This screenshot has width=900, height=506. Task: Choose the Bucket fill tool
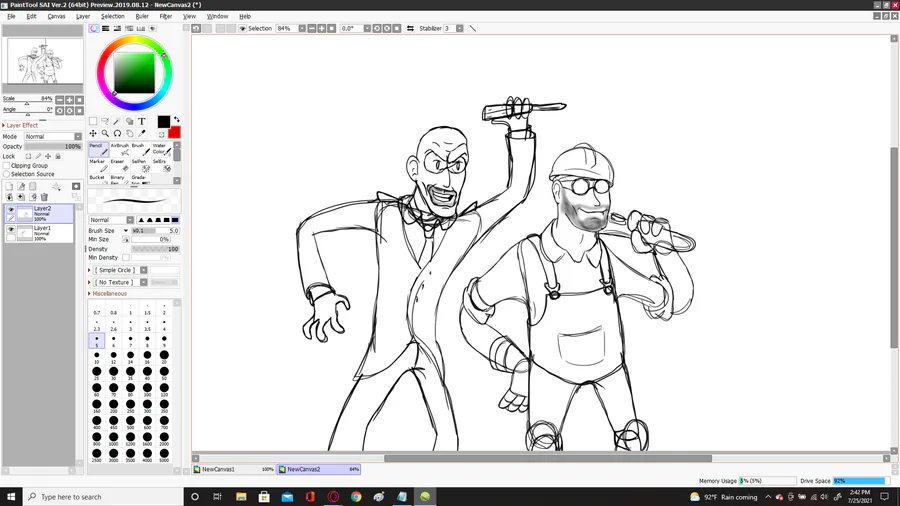(x=99, y=179)
